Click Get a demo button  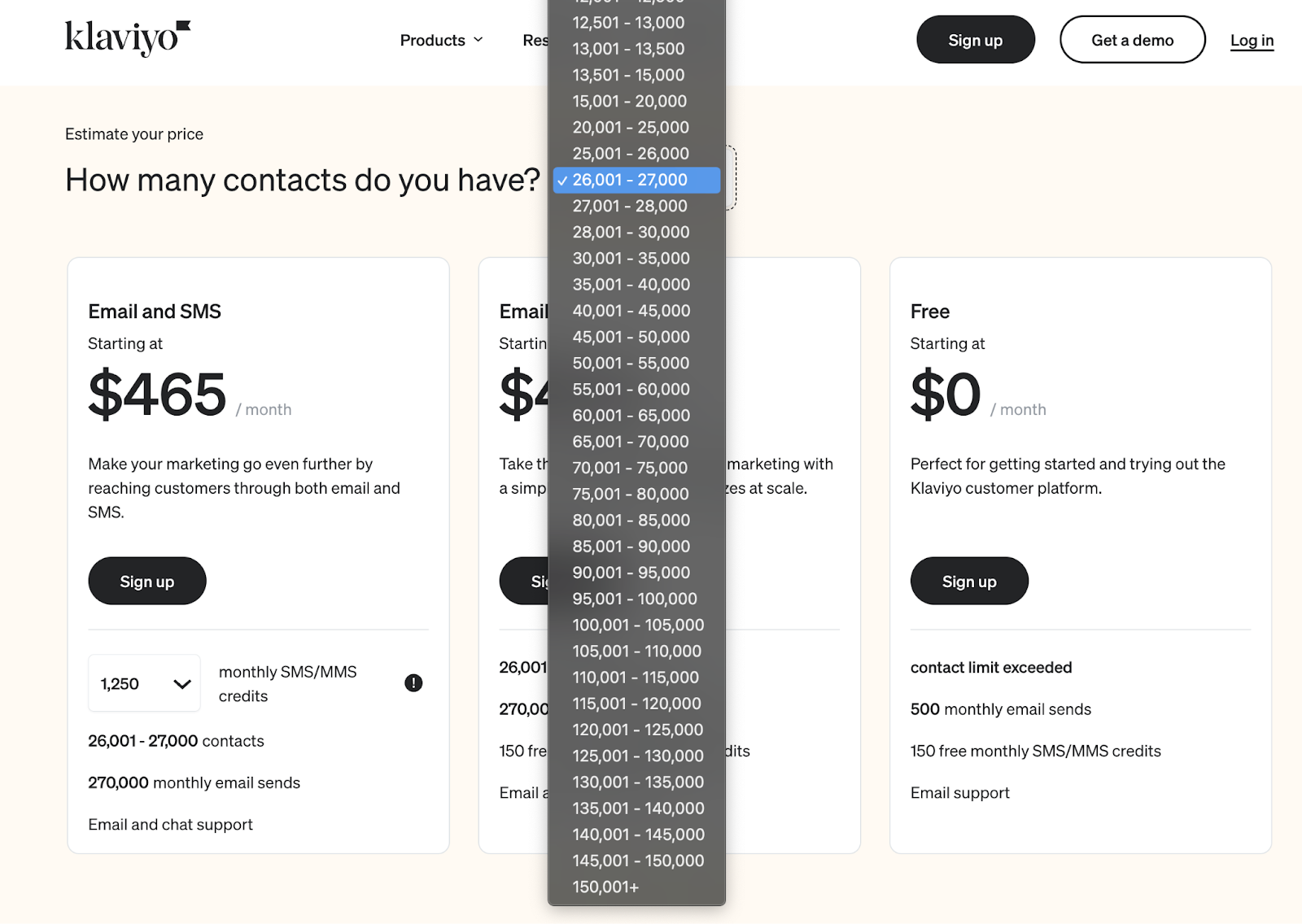(1133, 40)
